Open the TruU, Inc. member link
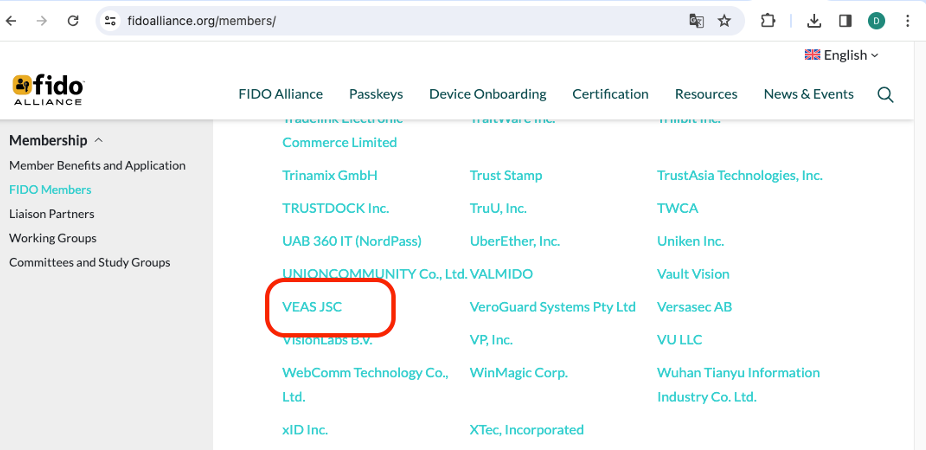 click(x=498, y=208)
